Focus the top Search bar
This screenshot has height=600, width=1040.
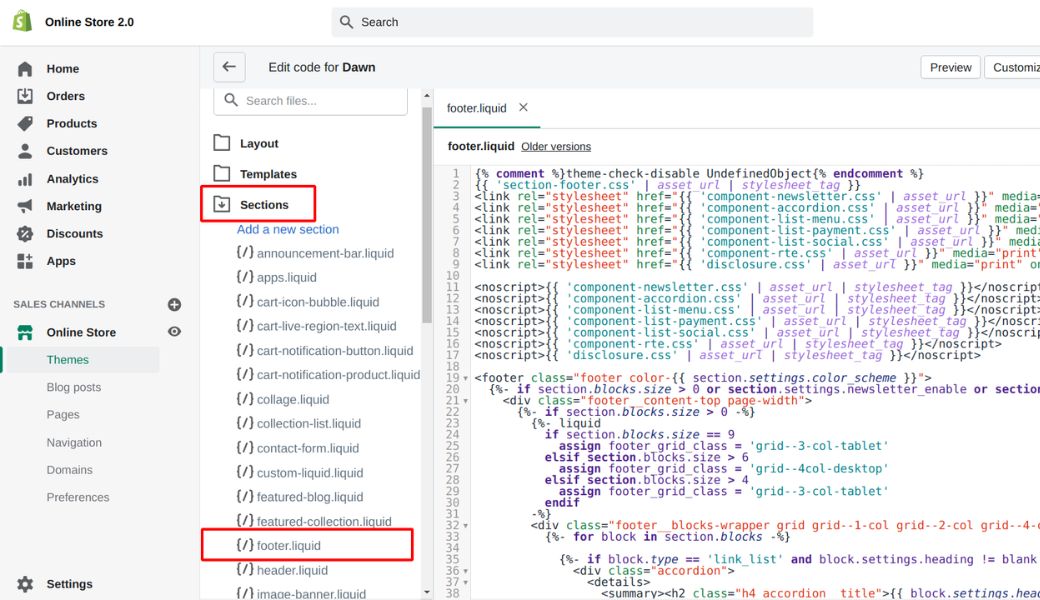[572, 22]
